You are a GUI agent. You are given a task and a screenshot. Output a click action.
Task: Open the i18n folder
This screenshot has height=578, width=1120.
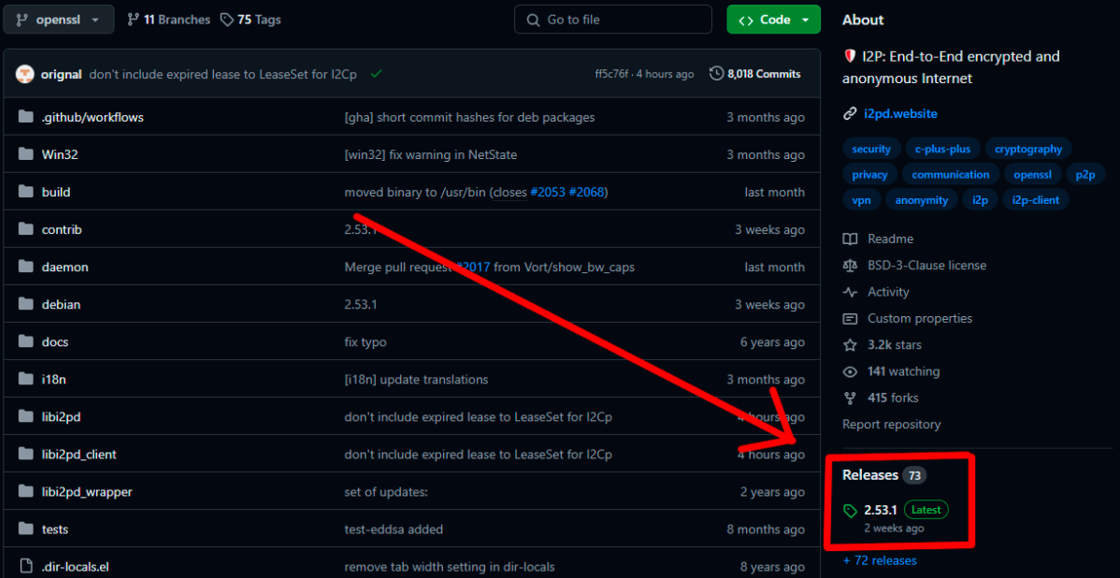(x=54, y=379)
